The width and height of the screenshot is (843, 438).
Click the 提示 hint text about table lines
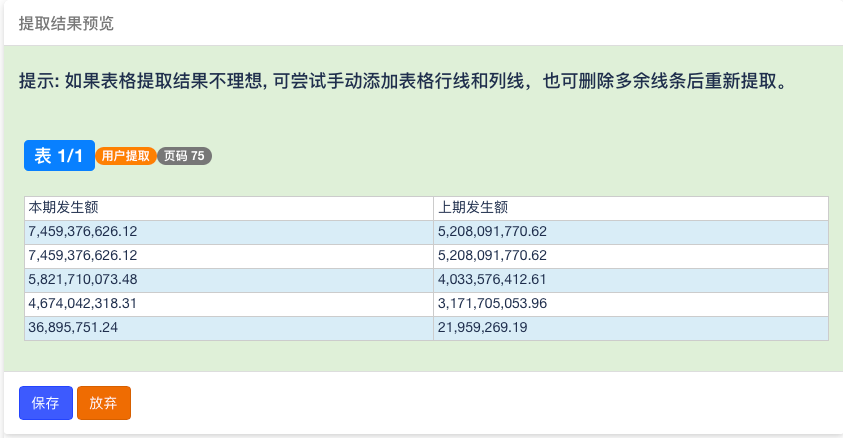point(404,81)
